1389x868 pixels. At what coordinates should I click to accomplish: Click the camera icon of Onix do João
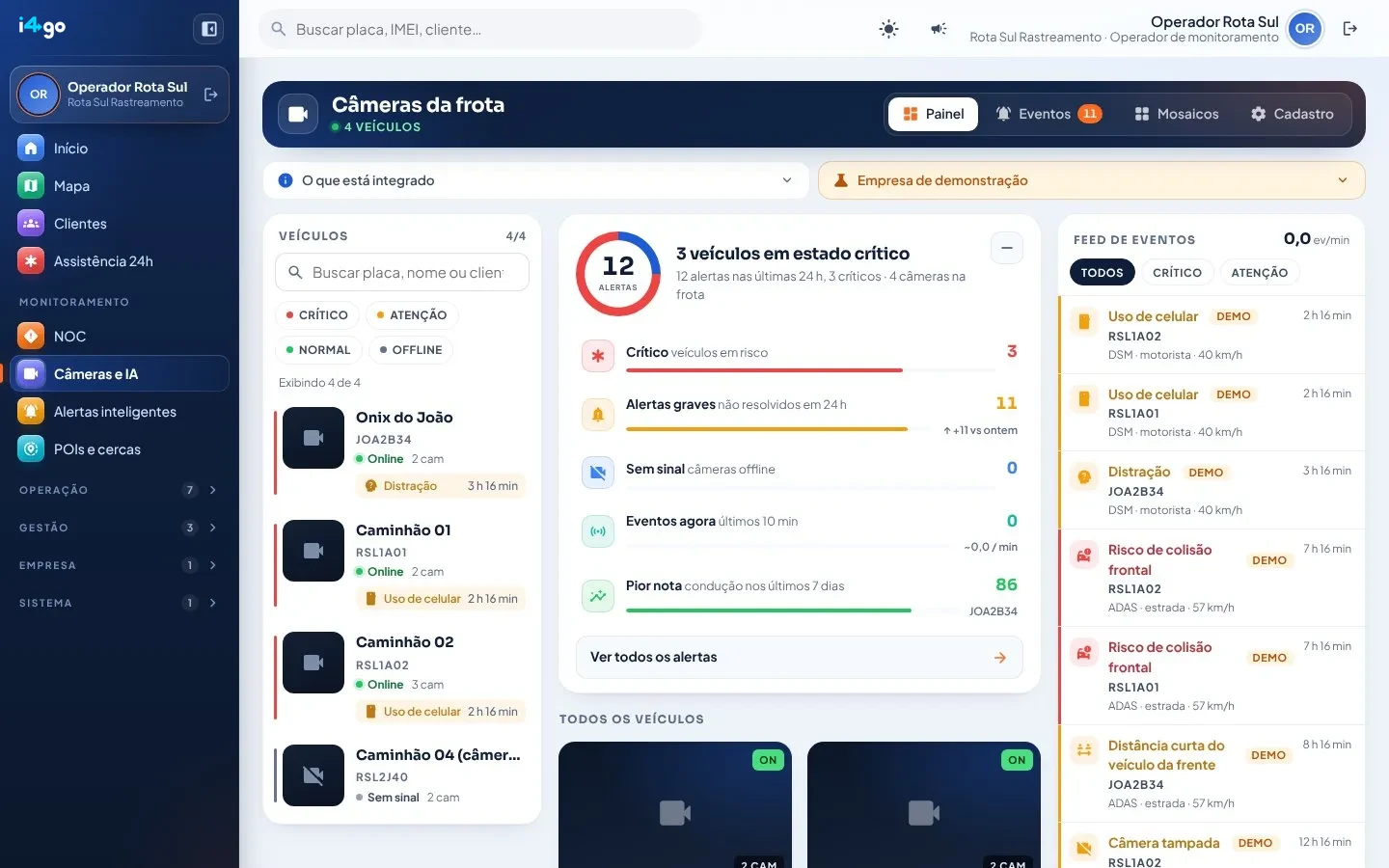tap(313, 438)
